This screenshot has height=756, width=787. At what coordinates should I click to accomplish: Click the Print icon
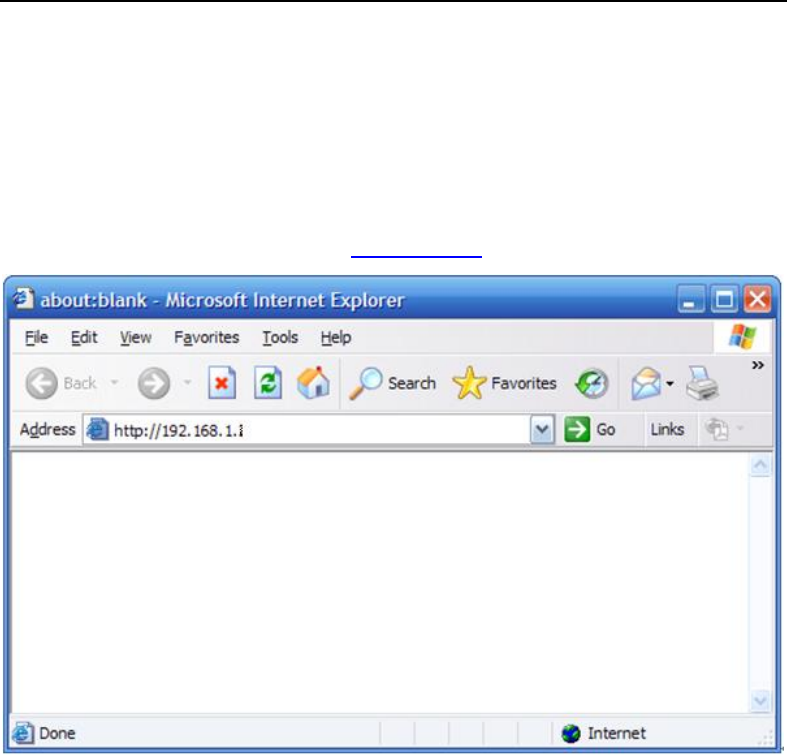tap(702, 384)
